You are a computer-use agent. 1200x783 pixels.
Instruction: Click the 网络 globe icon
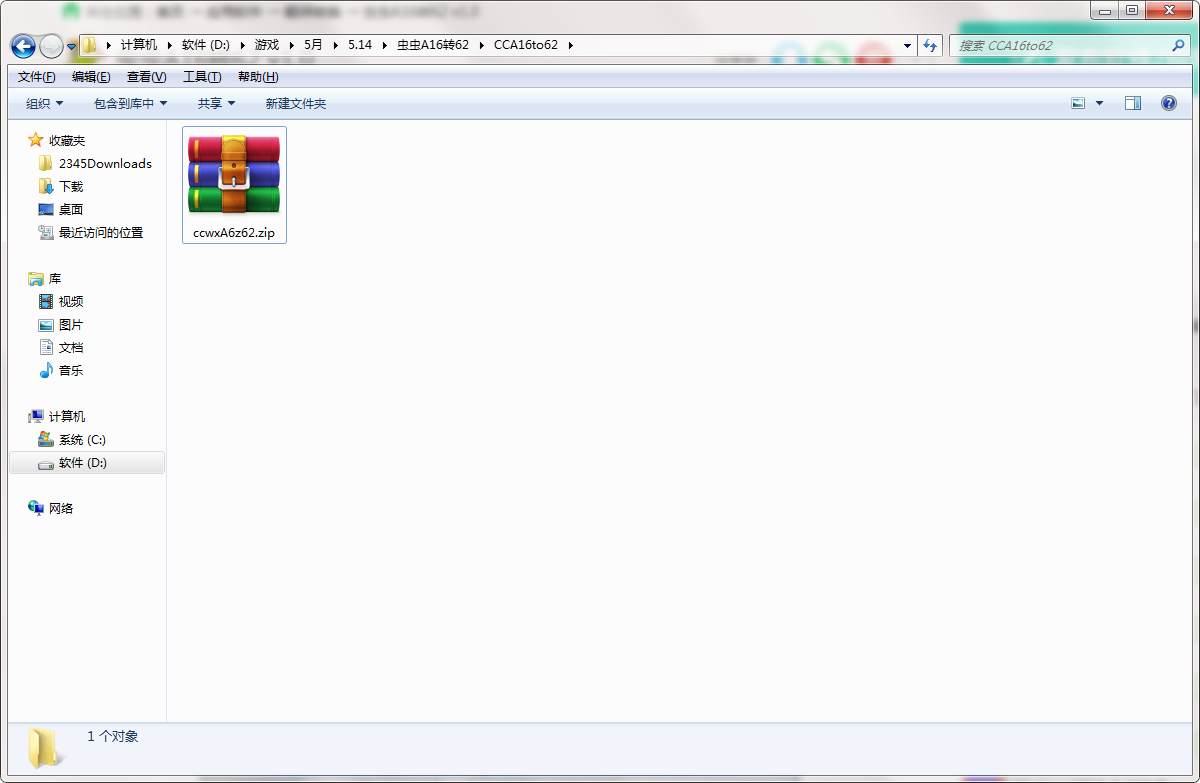(36, 508)
